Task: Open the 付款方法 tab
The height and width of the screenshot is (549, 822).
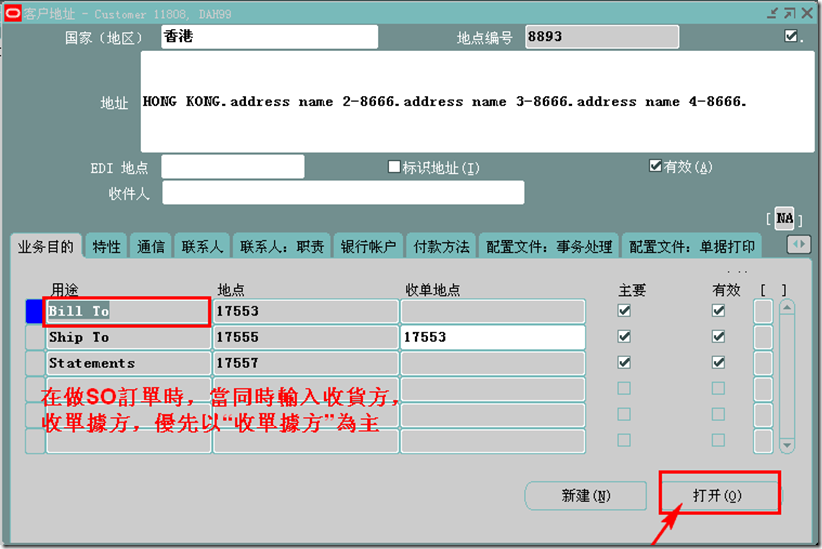Action: pyautogui.click(x=441, y=246)
